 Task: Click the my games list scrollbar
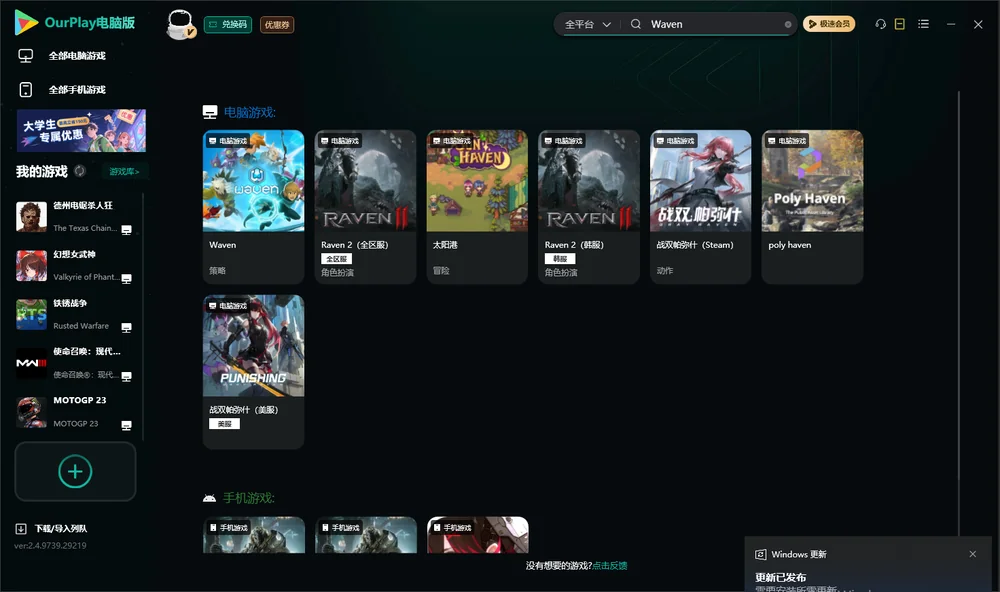tap(143, 316)
